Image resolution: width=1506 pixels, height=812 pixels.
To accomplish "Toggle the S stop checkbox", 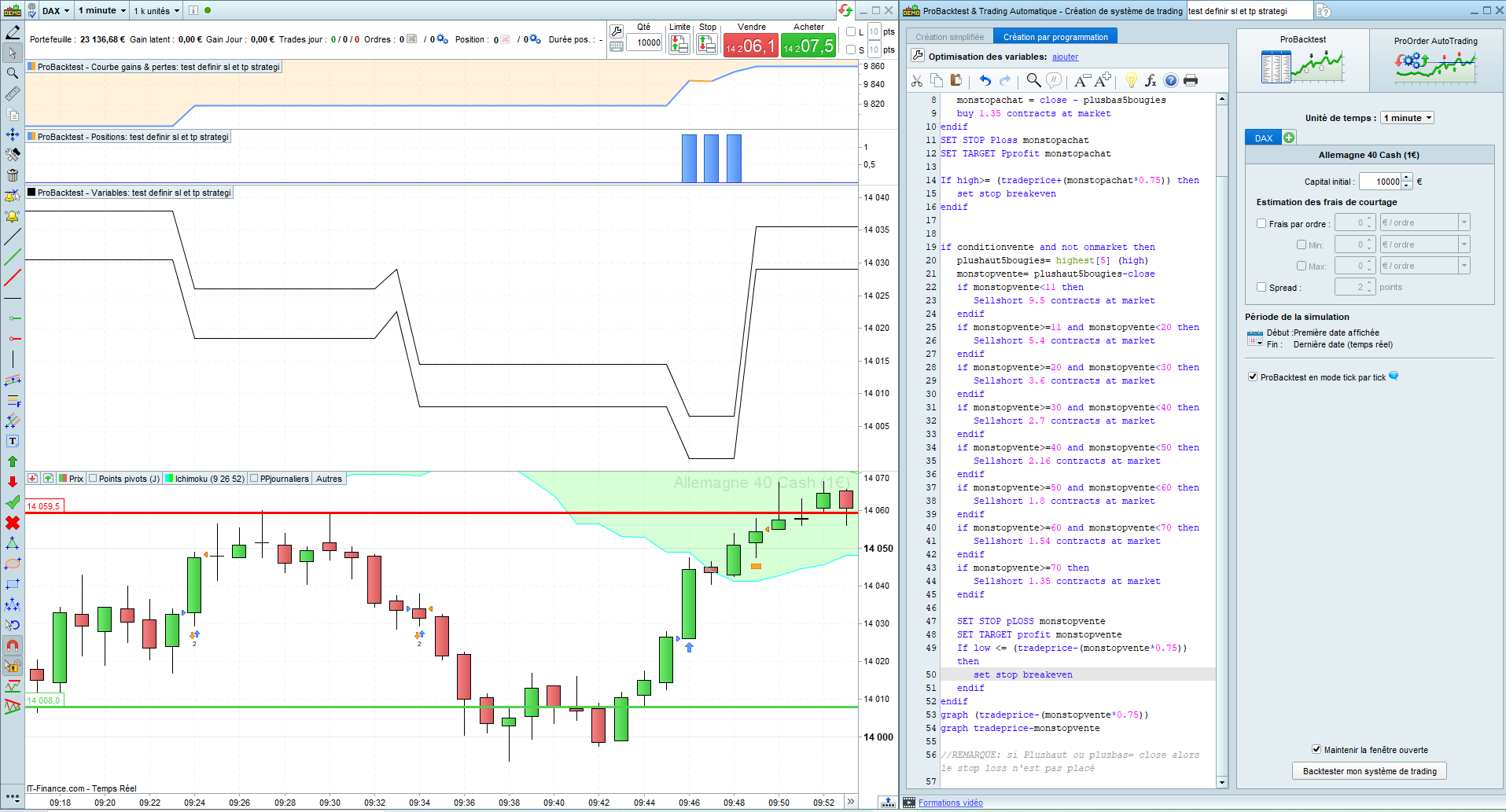I will coord(851,50).
